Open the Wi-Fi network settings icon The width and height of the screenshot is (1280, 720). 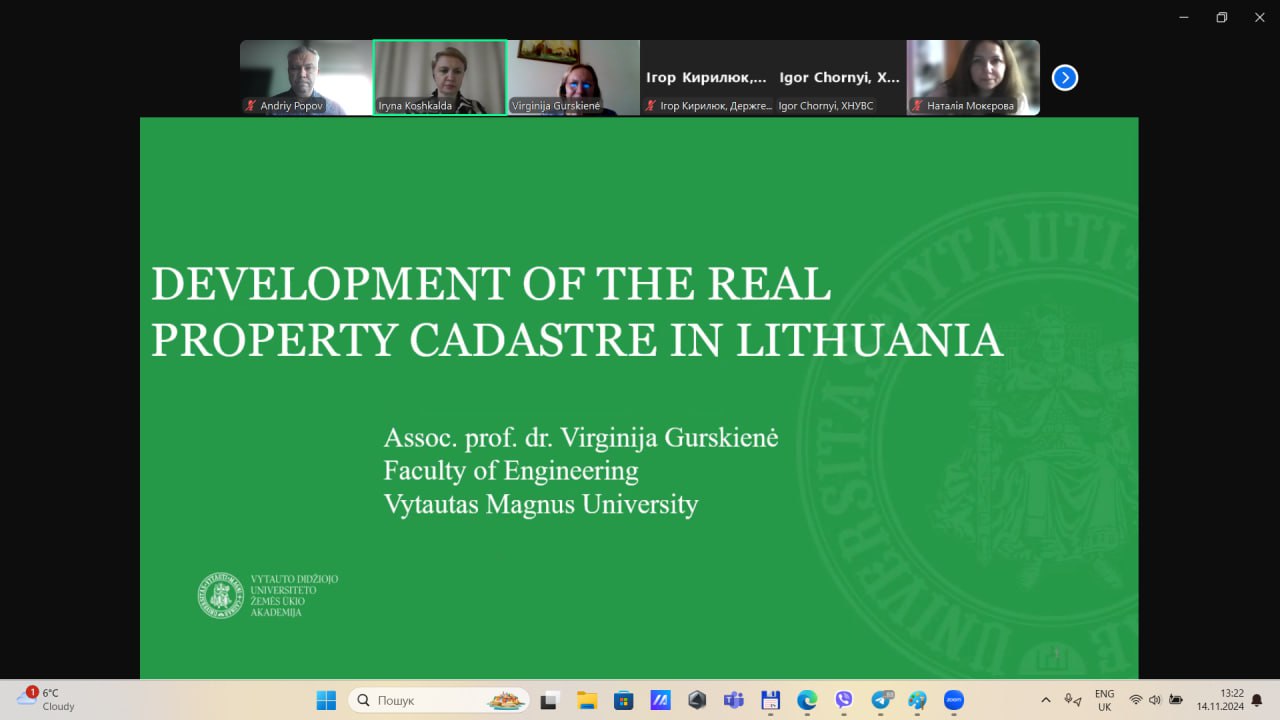[1135, 700]
